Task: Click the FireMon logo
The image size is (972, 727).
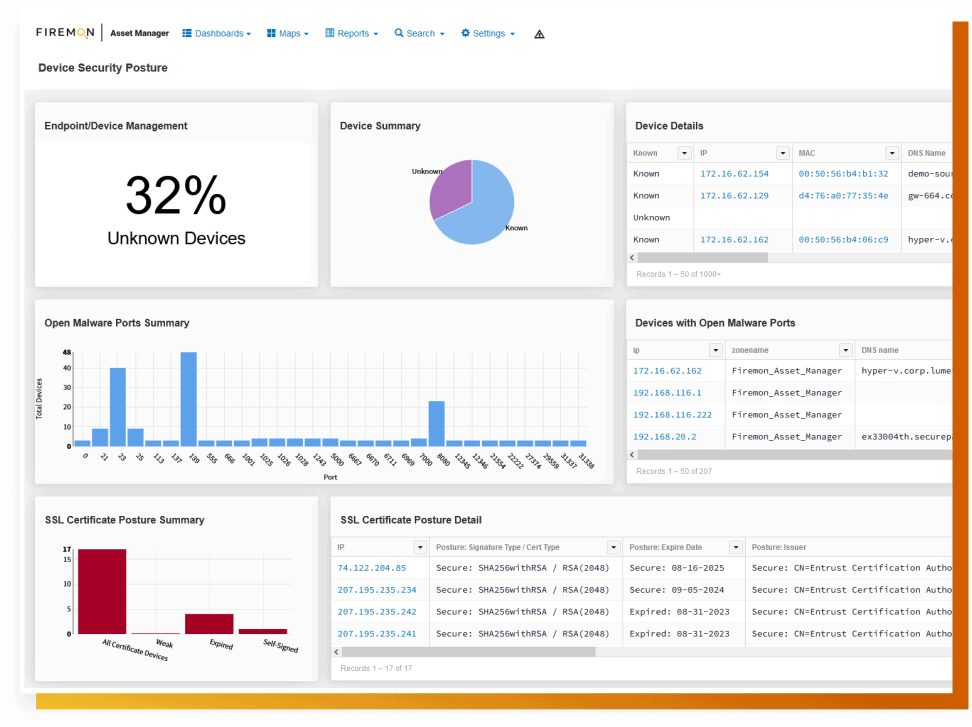Action: tap(66, 33)
